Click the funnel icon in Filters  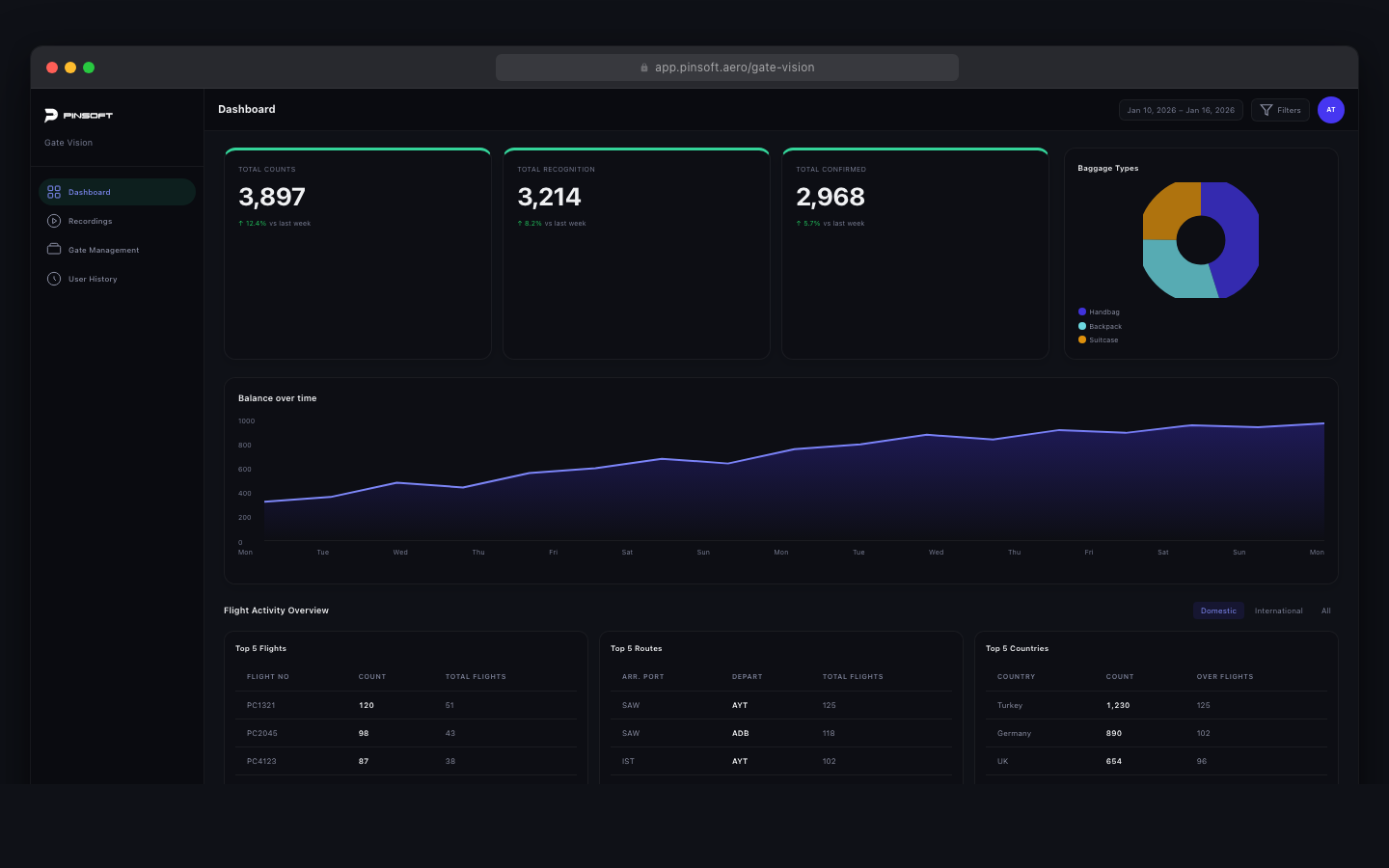pos(1266,110)
